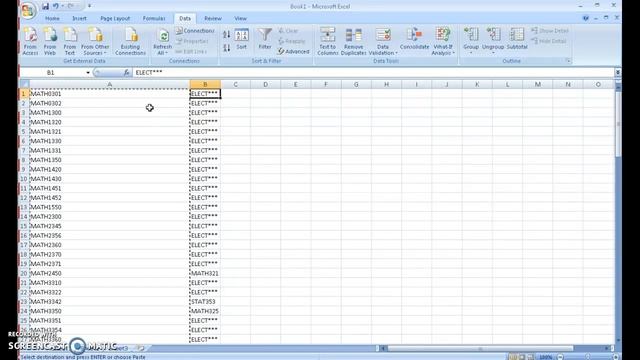Select column H header
The height and width of the screenshot is (360, 640).
click(386, 84)
